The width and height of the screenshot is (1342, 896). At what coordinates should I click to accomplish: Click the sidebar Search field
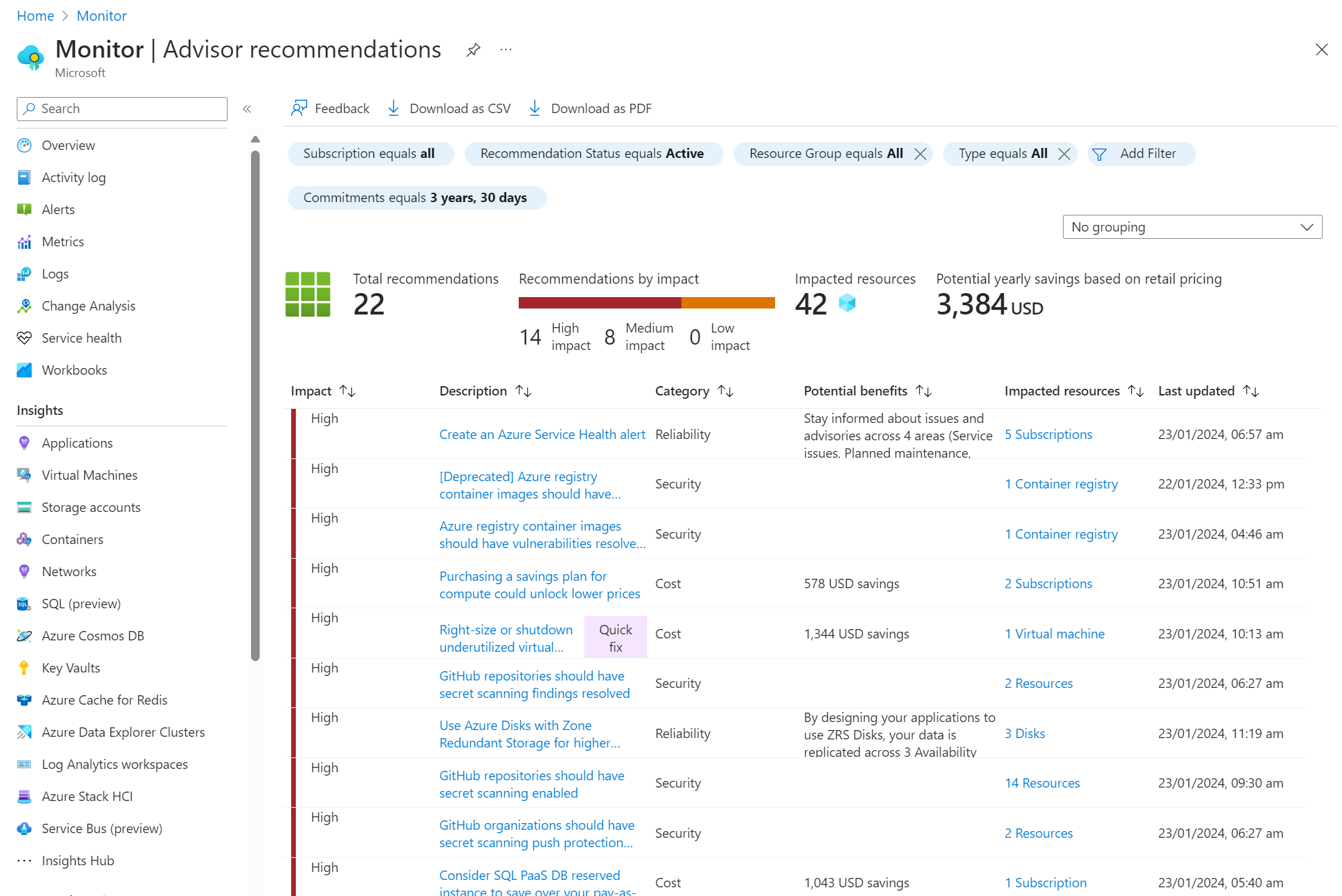[122, 109]
